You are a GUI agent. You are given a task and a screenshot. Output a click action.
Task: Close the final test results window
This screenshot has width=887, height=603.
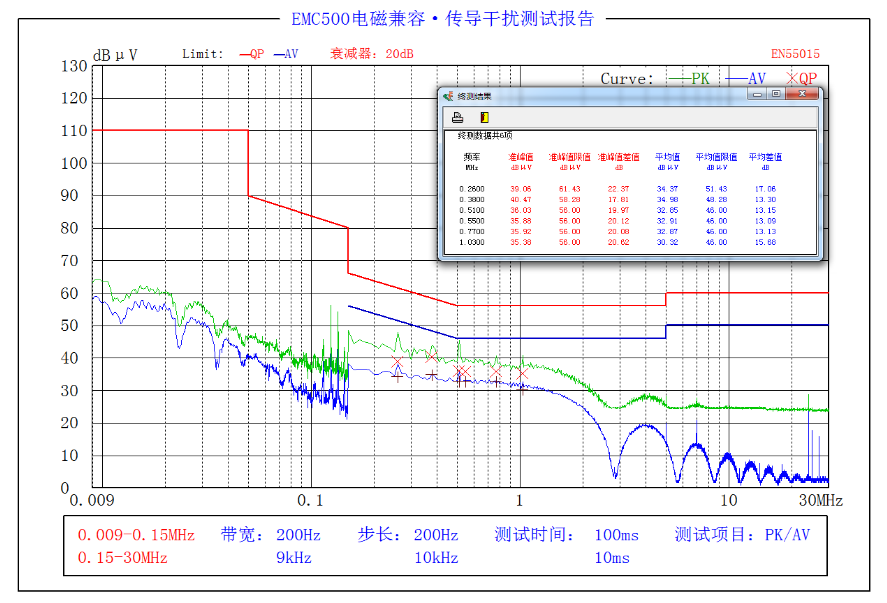(x=801, y=94)
